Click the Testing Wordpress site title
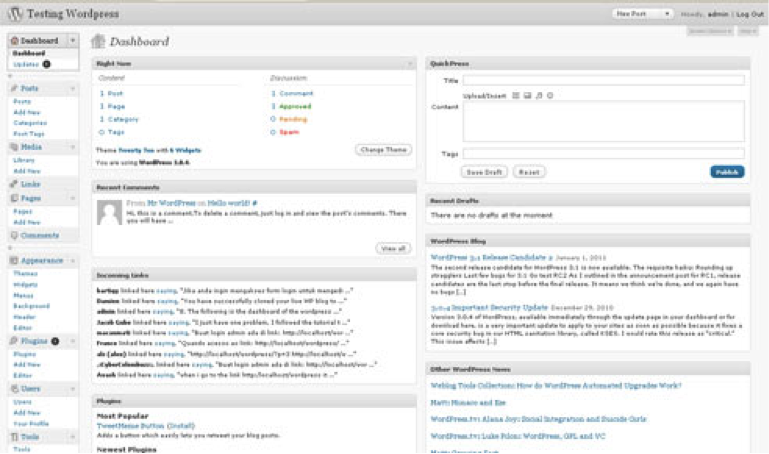The image size is (769, 454). (x=73, y=14)
